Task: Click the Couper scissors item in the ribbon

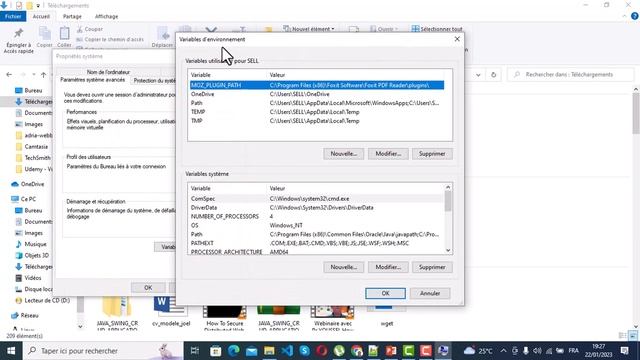Action: click(89, 29)
